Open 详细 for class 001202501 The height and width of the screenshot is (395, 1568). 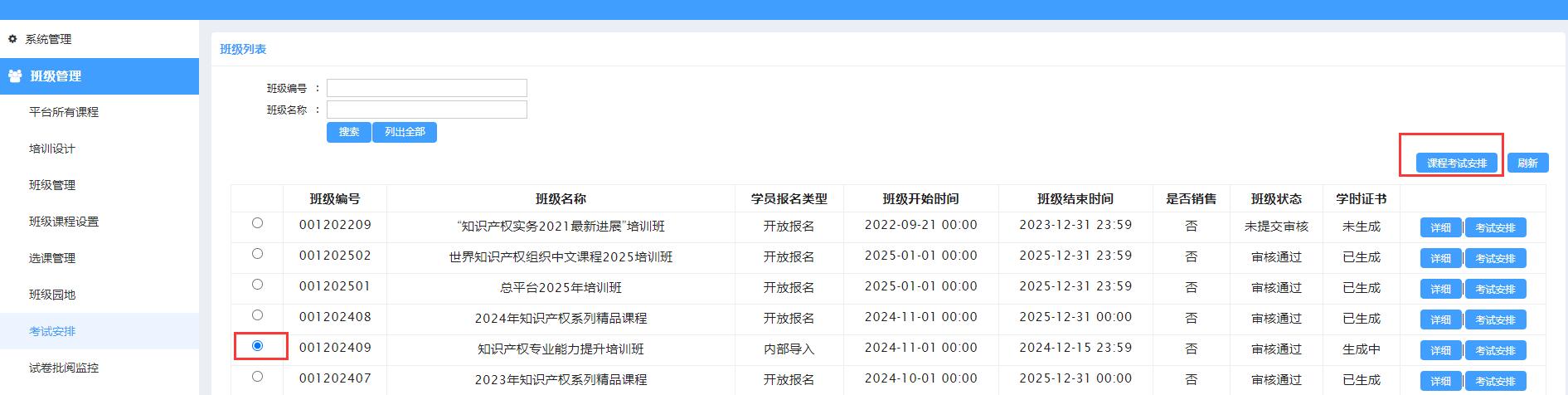(x=1441, y=290)
